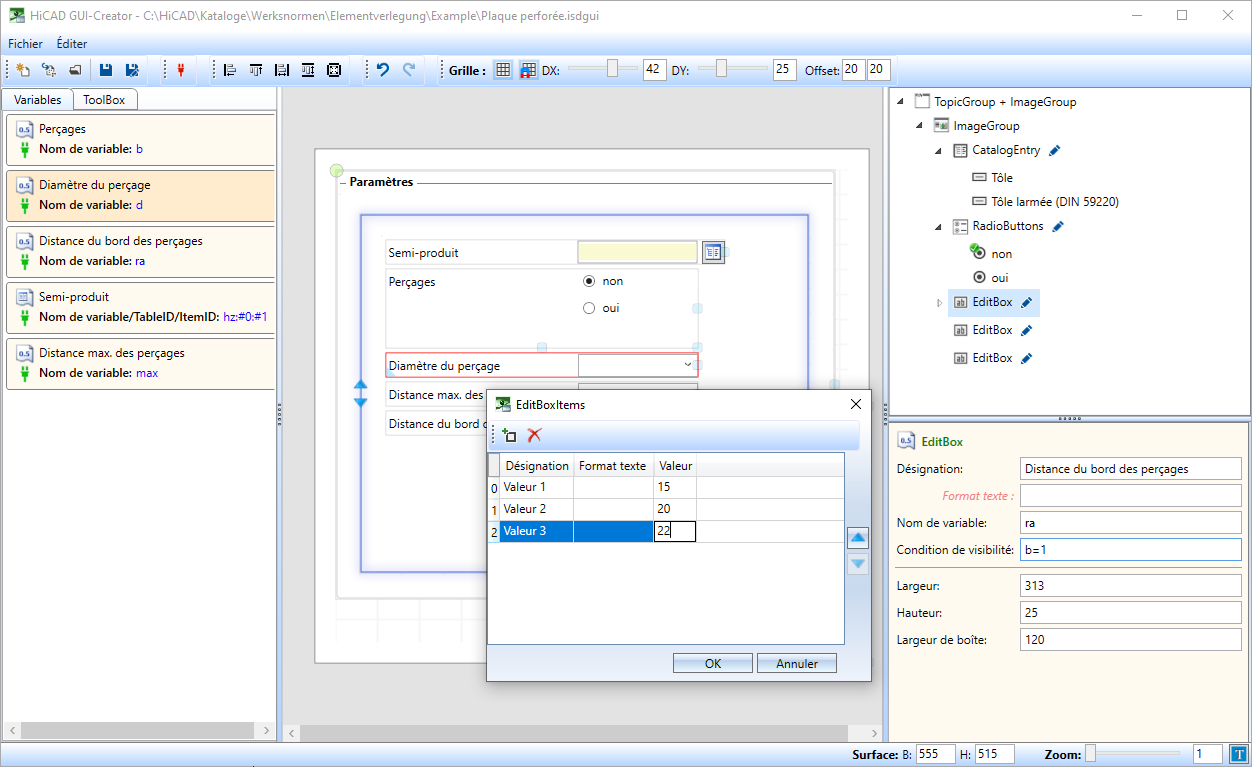Screen dimensions: 1252x767
Task: Expand the selected EditBox tree node
Action: pos(939,302)
